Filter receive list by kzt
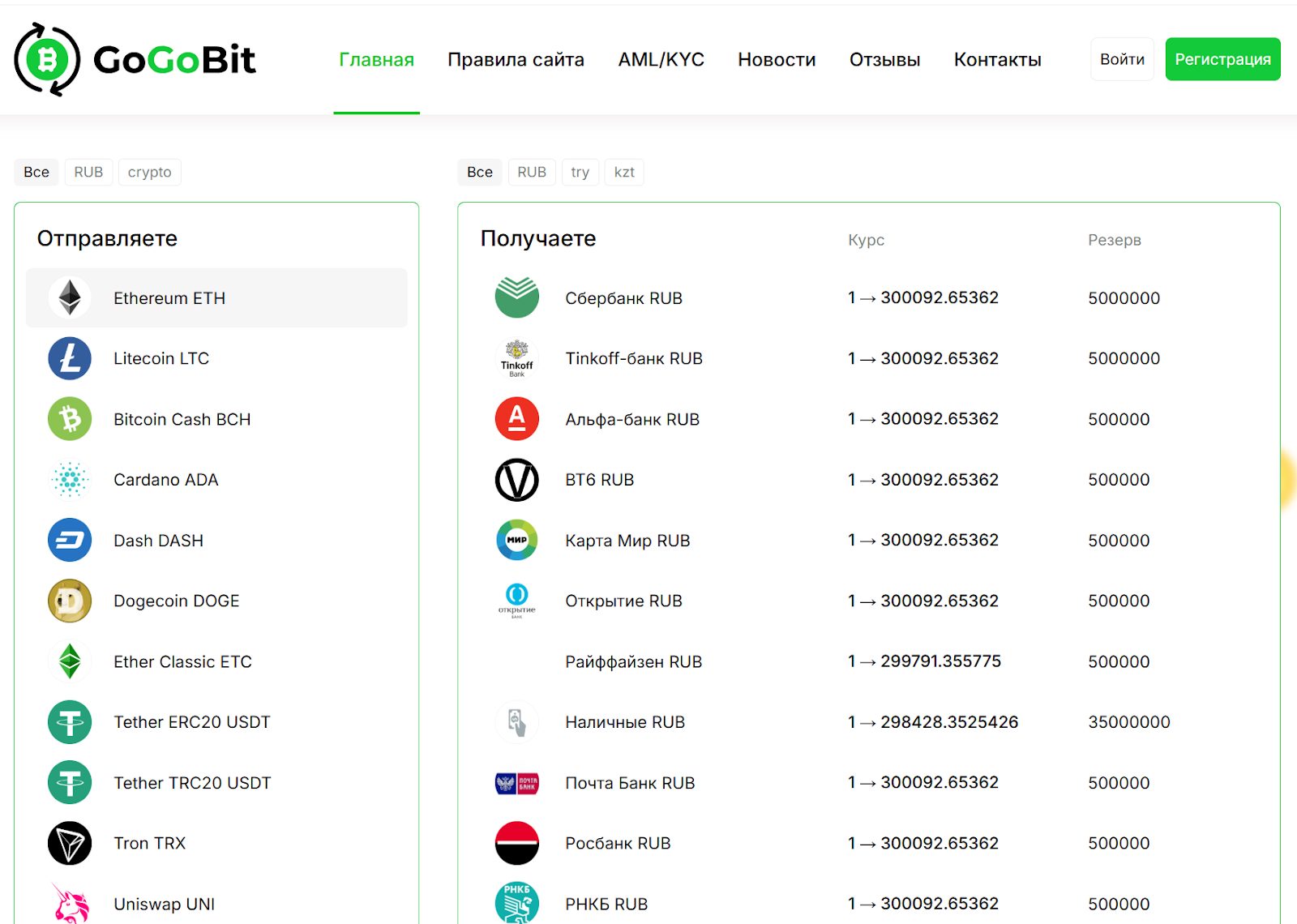Viewport: 1297px width, 924px height. pos(624,172)
